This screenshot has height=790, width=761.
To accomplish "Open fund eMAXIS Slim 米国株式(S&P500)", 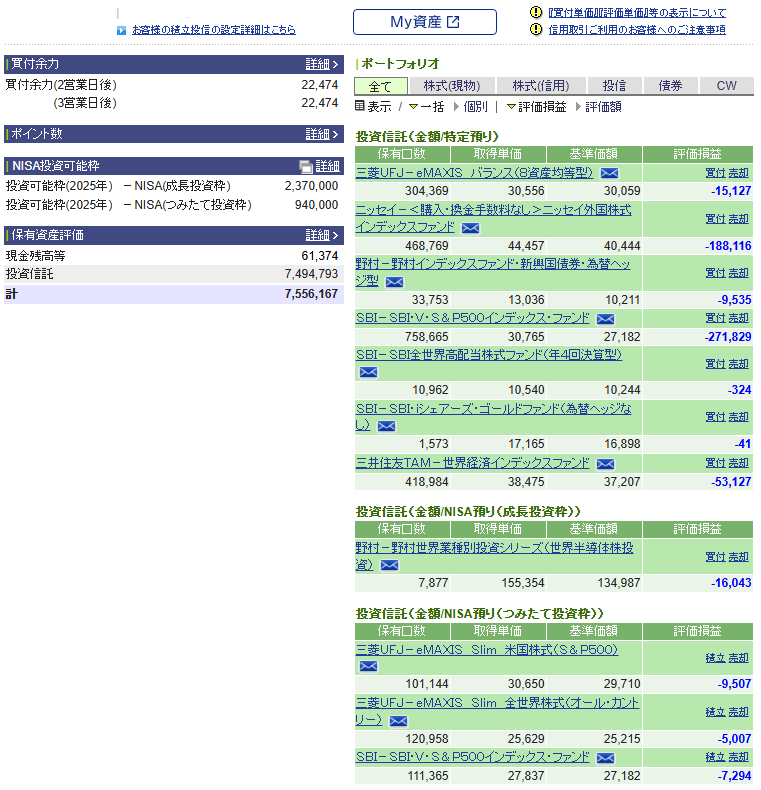I will pyautogui.click(x=487, y=650).
